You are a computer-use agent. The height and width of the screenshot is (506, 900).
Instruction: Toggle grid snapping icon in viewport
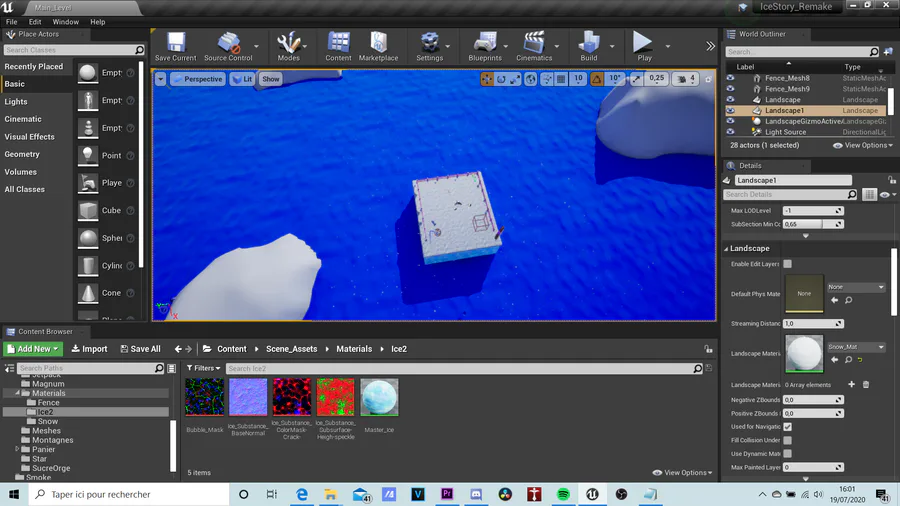pos(561,79)
